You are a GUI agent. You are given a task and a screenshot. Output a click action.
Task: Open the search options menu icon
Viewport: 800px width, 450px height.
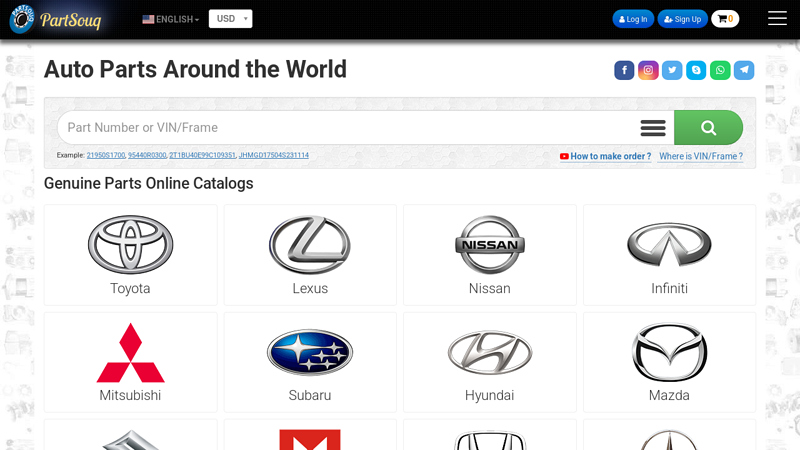tap(653, 128)
